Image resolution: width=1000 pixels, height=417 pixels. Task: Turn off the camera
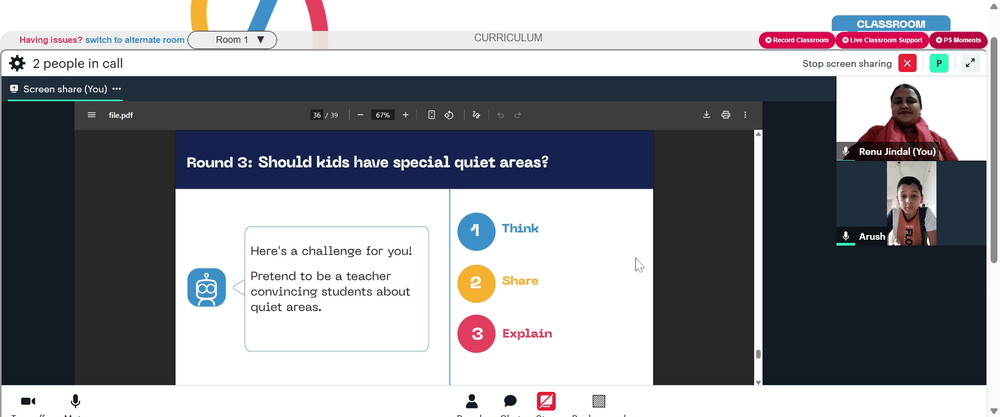[28, 402]
